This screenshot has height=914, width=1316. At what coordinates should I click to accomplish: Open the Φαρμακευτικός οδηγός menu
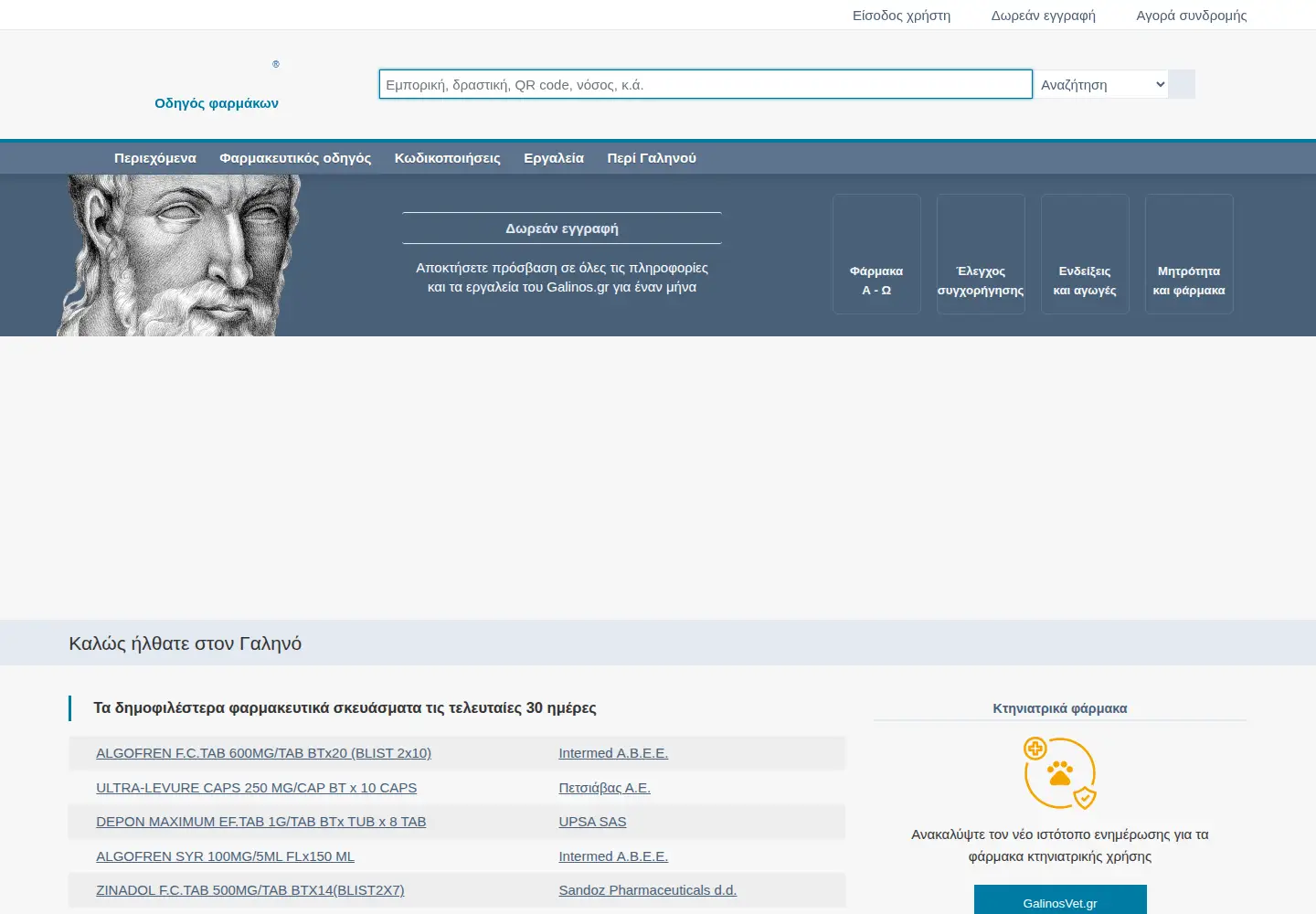[x=295, y=158]
